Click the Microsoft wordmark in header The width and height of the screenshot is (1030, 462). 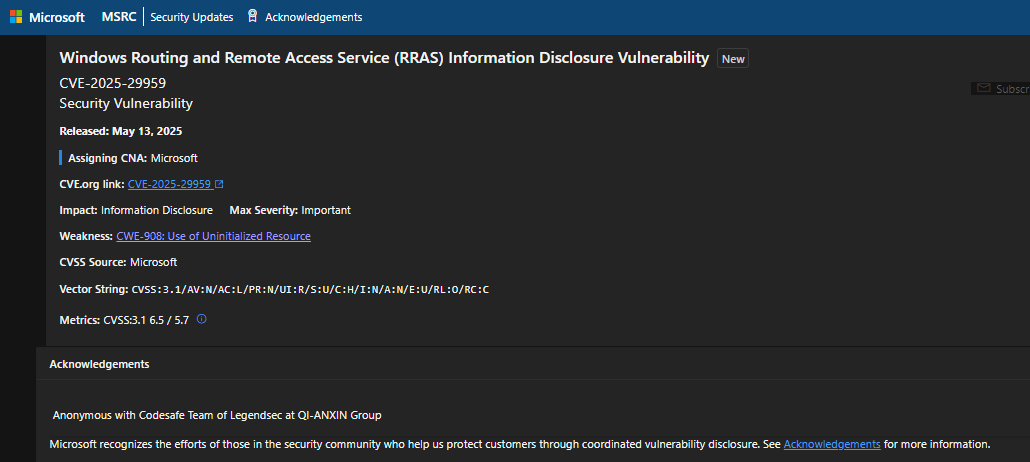[x=57, y=17]
